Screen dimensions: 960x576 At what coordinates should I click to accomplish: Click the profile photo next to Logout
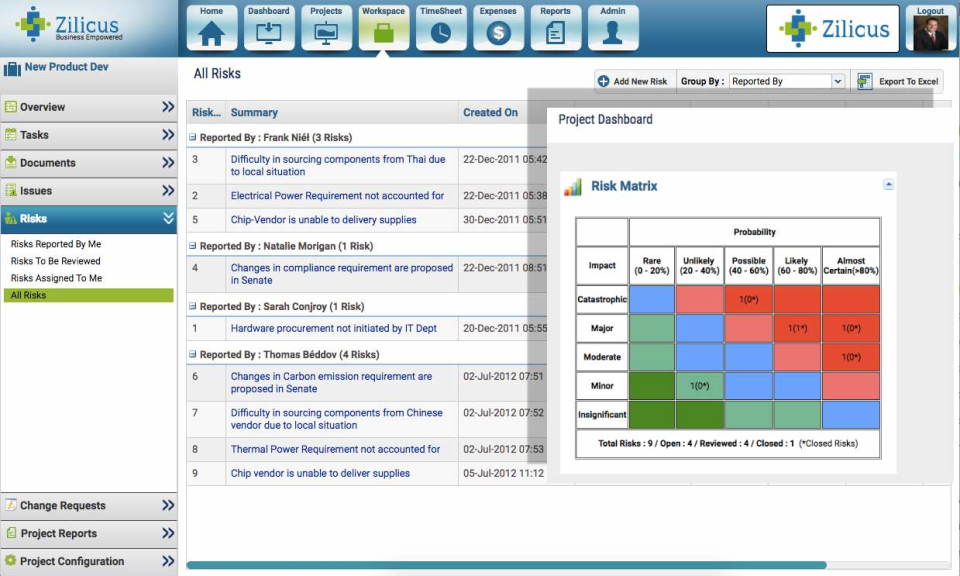930,33
